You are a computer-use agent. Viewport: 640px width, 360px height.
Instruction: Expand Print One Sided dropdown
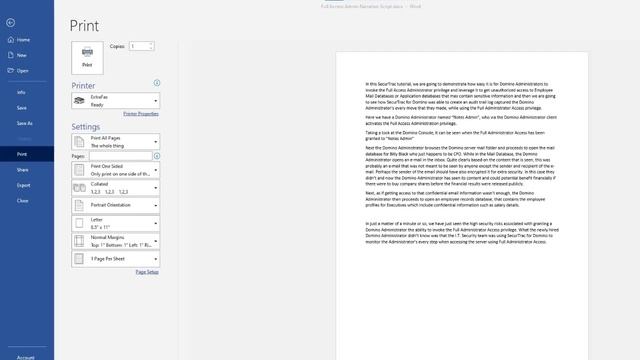(116, 170)
